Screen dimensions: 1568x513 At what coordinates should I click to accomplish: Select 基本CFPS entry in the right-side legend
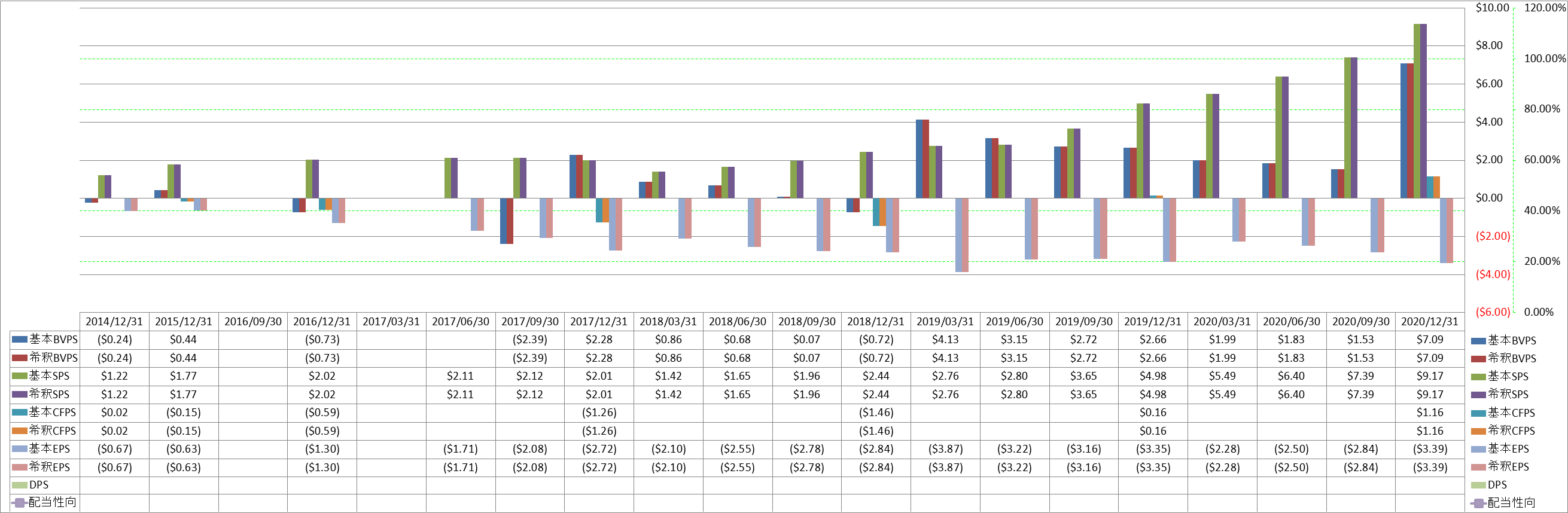coord(1503,413)
